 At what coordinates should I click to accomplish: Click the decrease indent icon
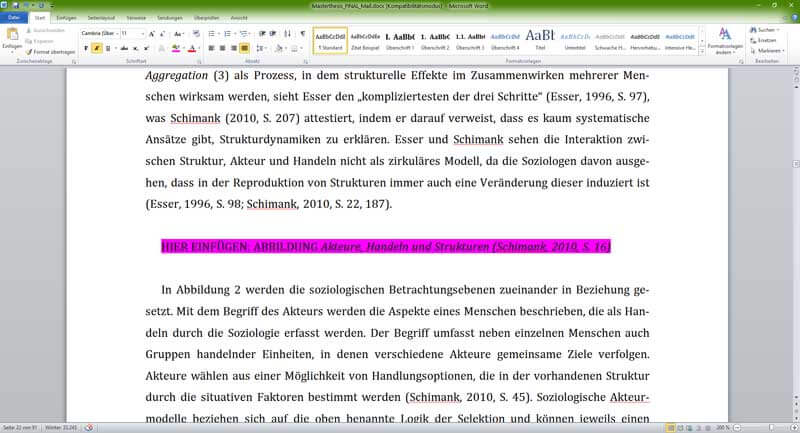coord(262,34)
